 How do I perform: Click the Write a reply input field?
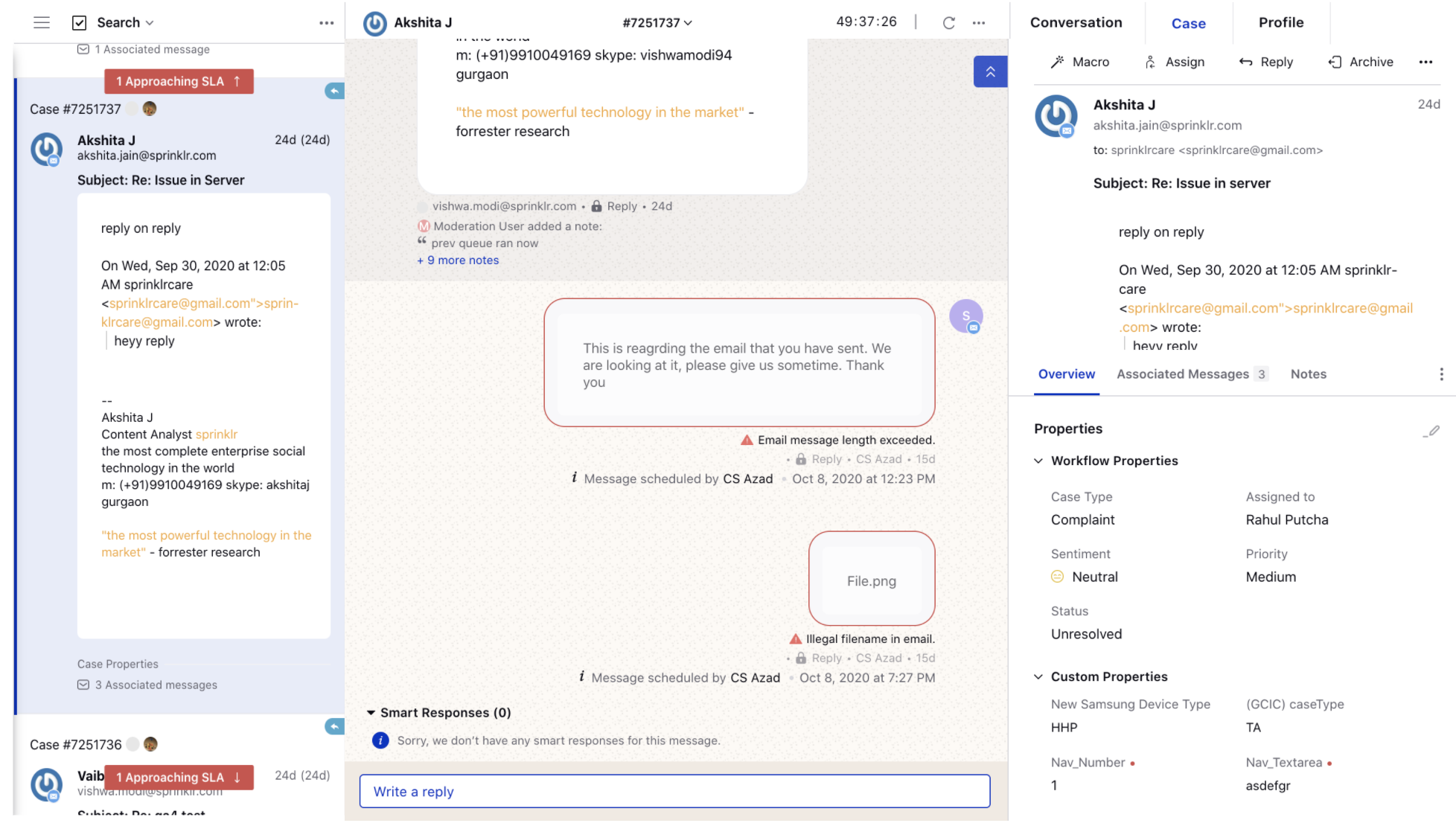pyautogui.click(x=676, y=791)
